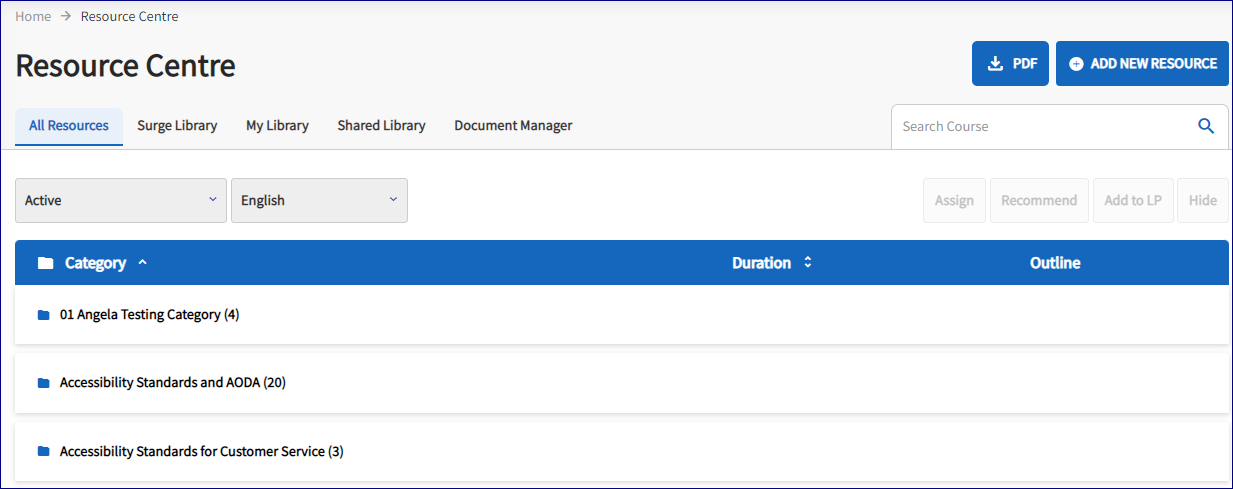Click the Add New Resource button
Screen dimensions: 1233x489
point(1142,63)
